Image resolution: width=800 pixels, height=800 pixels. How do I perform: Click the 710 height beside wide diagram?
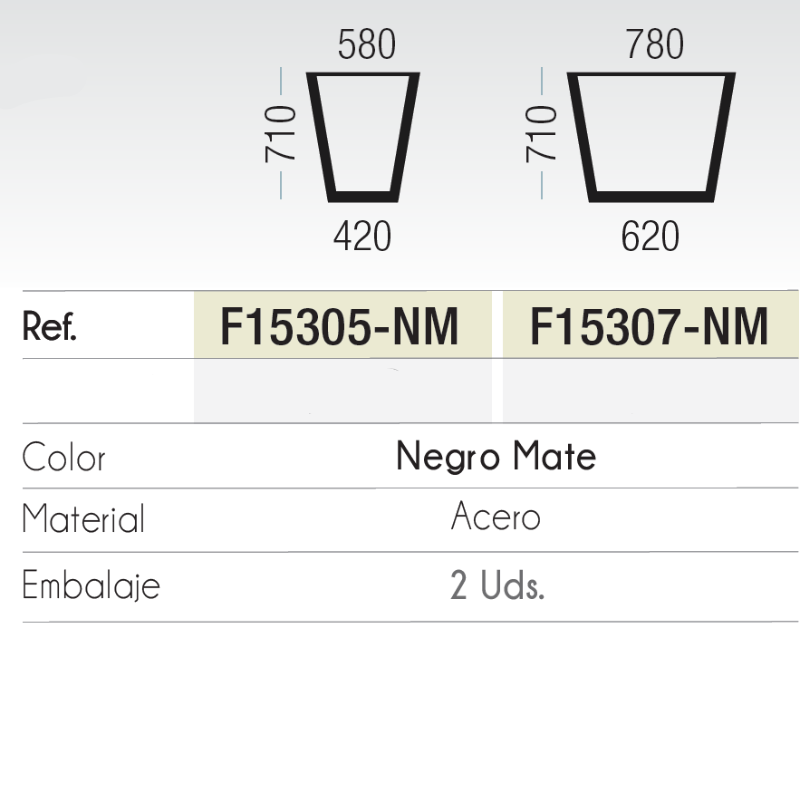[x=541, y=133]
